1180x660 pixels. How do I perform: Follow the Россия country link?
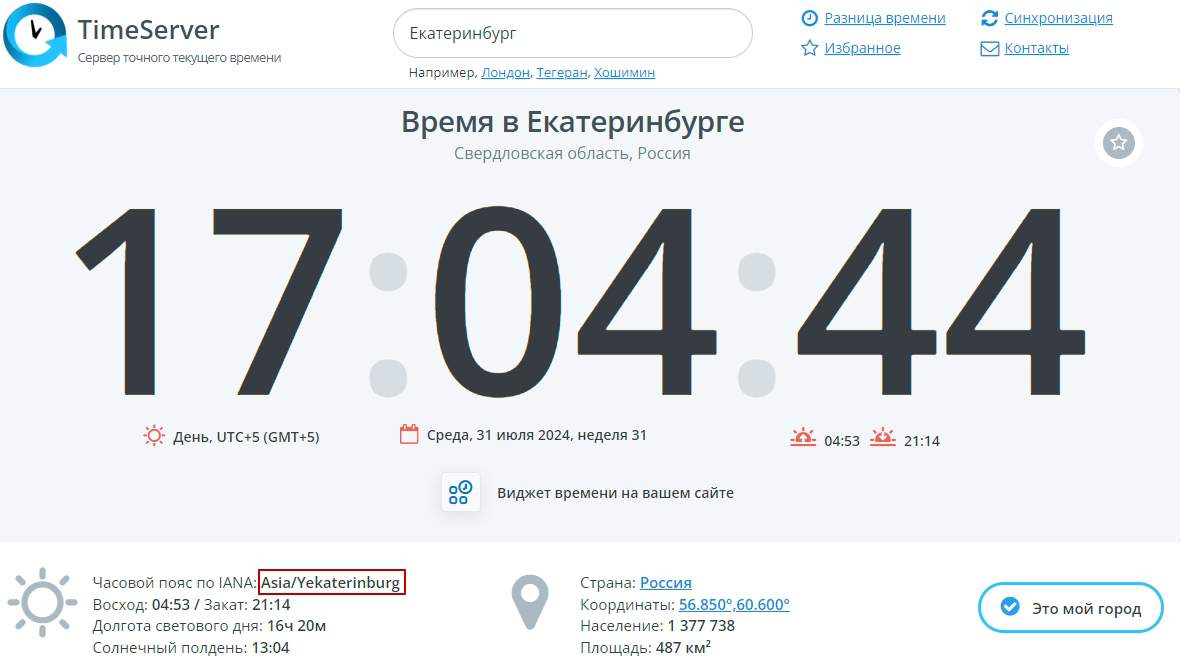pyautogui.click(x=668, y=582)
